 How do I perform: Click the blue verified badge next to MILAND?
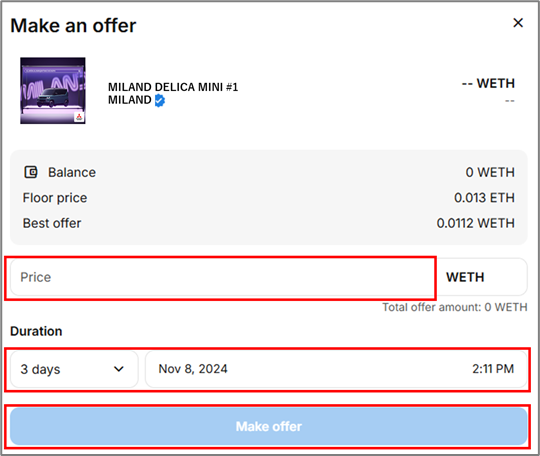[x=159, y=100]
